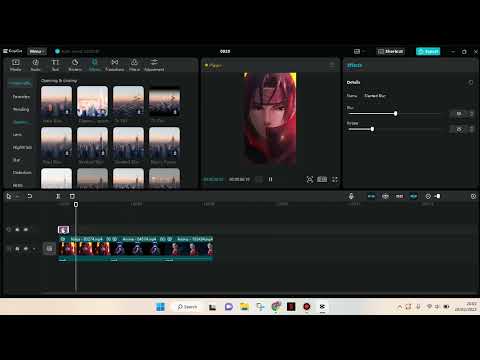Select Lens category in effects sidebar
The height and width of the screenshot is (360, 480).
point(17,135)
